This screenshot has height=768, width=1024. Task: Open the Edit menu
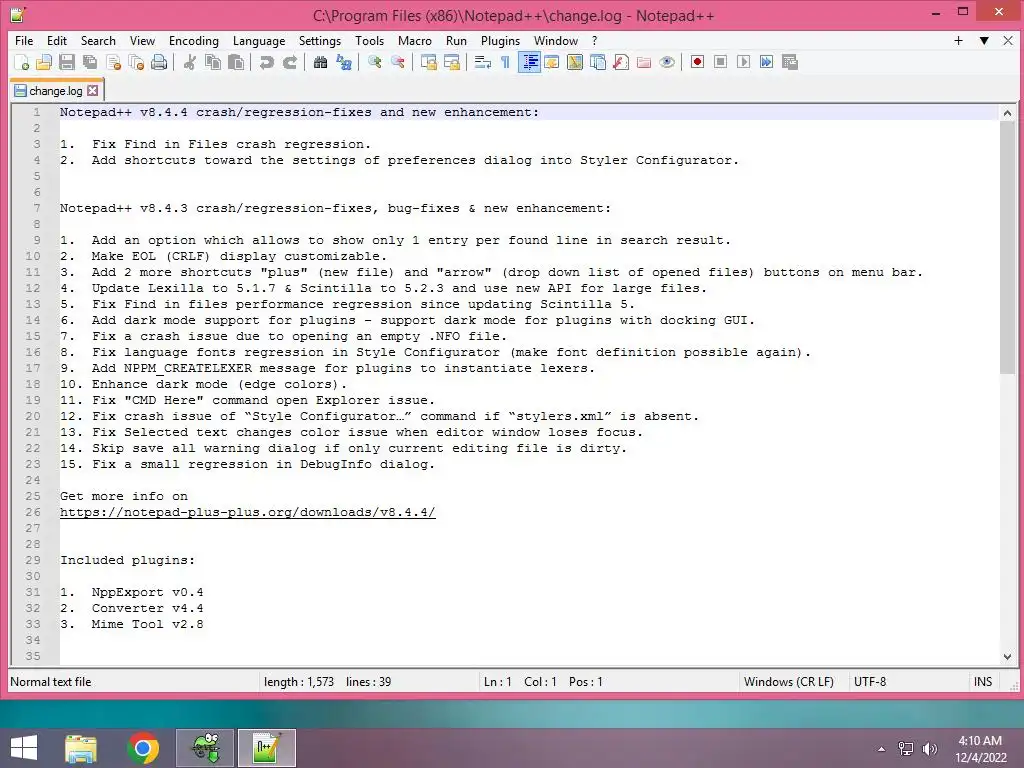57,40
